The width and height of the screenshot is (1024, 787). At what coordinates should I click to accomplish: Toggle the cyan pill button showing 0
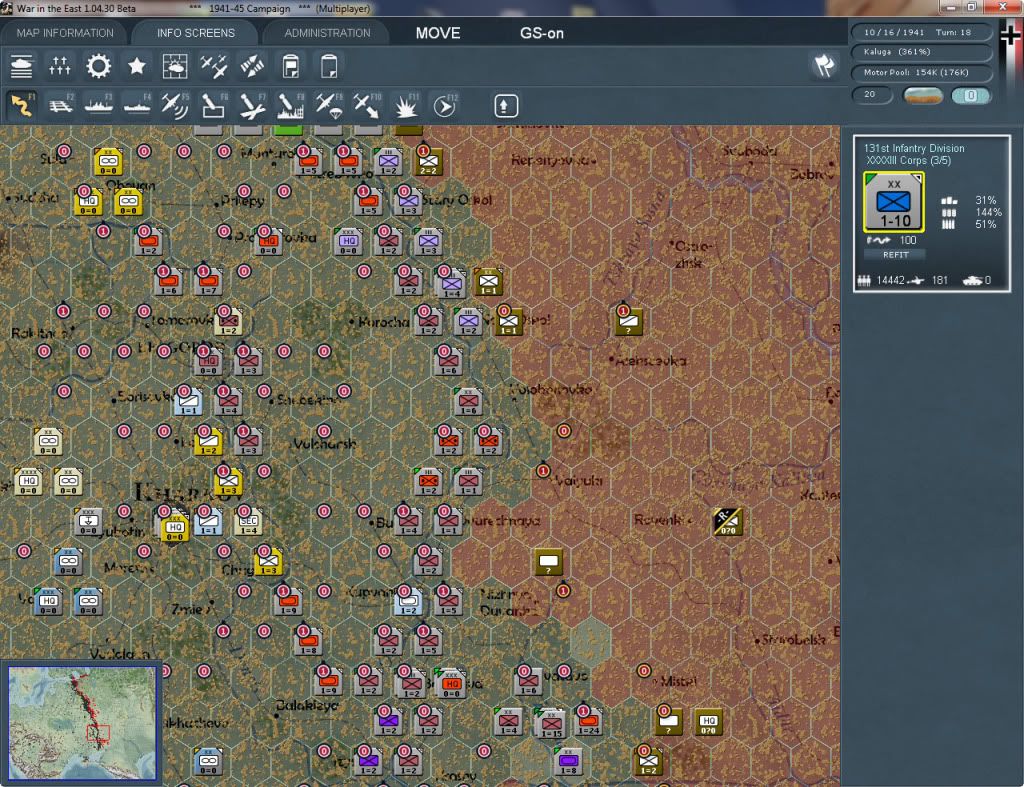(970, 95)
